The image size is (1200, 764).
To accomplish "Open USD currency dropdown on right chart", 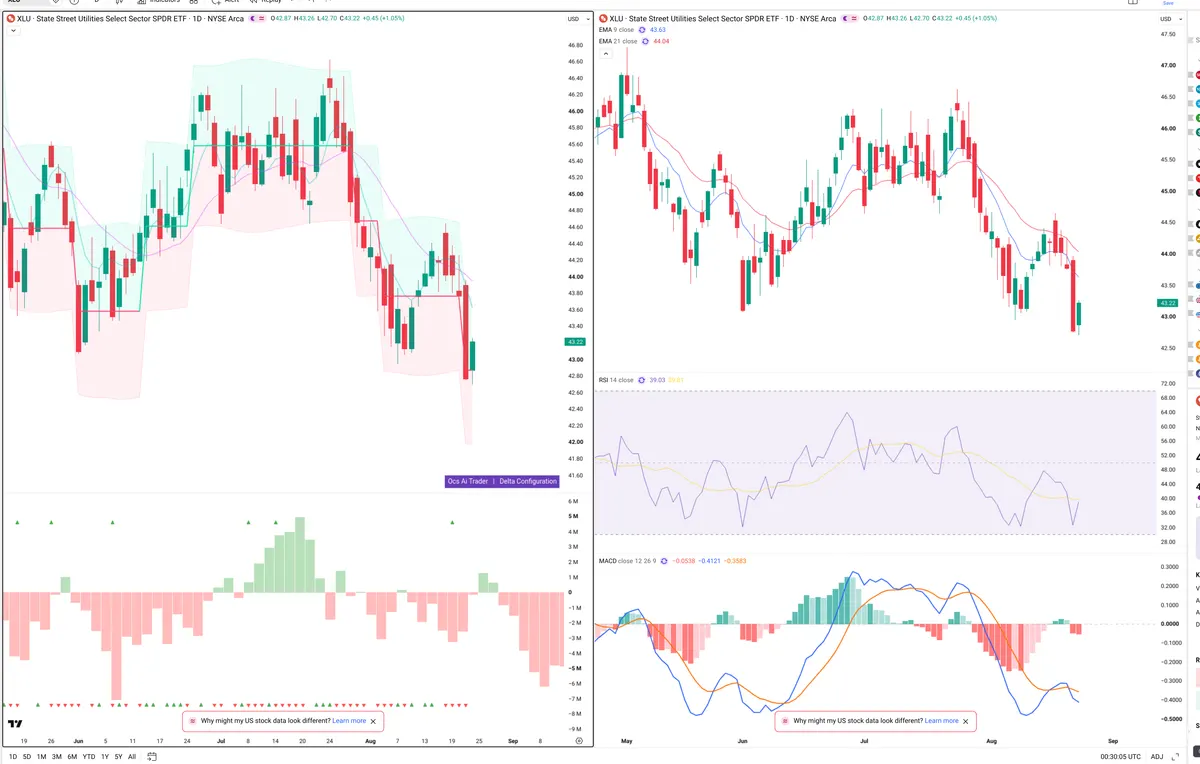I will (x=1170, y=19).
